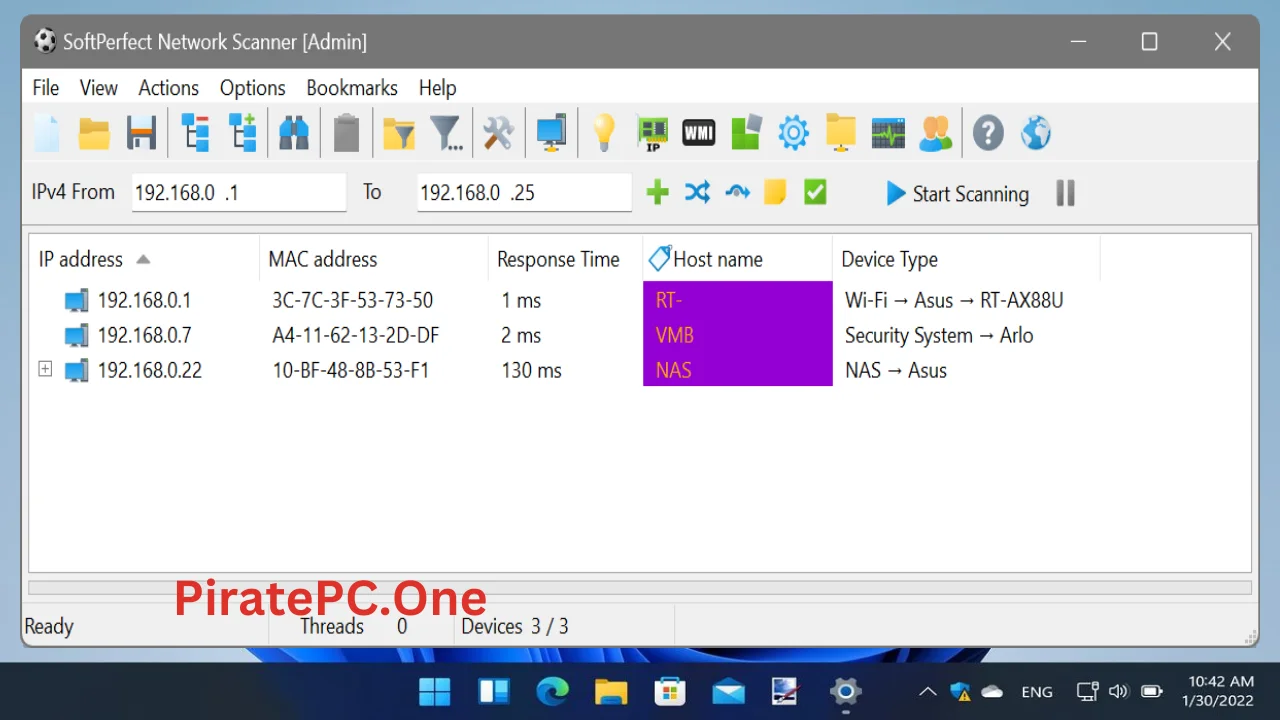Expand the 192.168.0.22 tree row
This screenshot has height=720, width=1280.
[45, 369]
